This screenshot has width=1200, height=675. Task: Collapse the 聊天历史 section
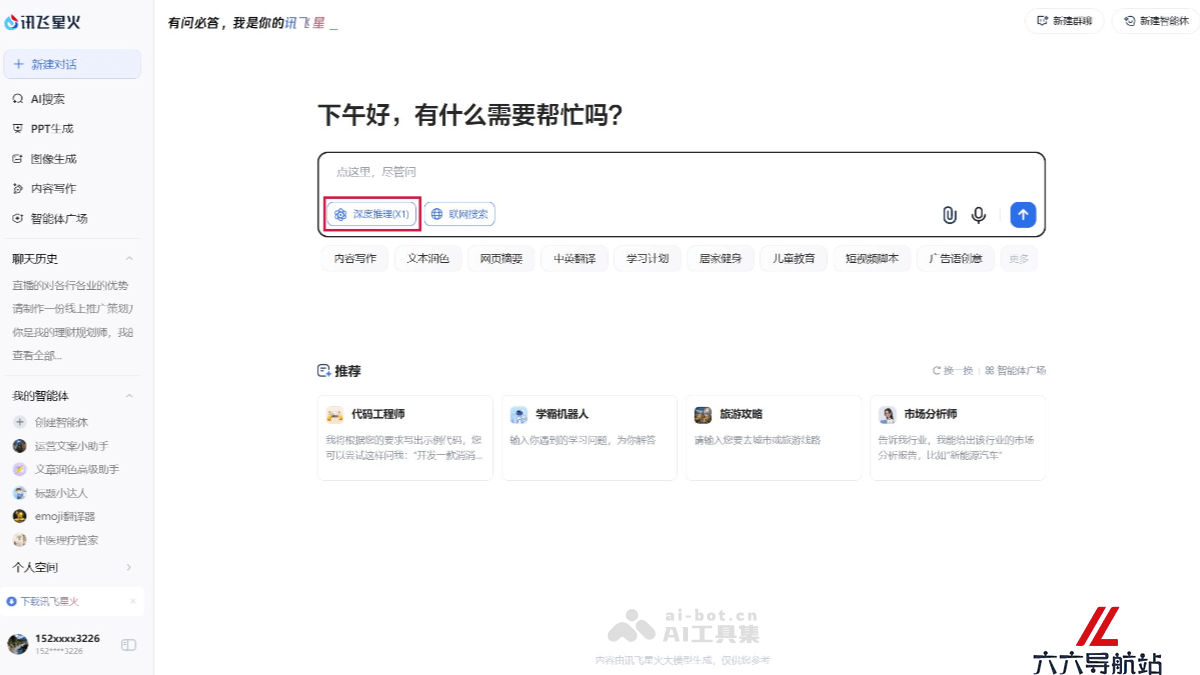130,259
